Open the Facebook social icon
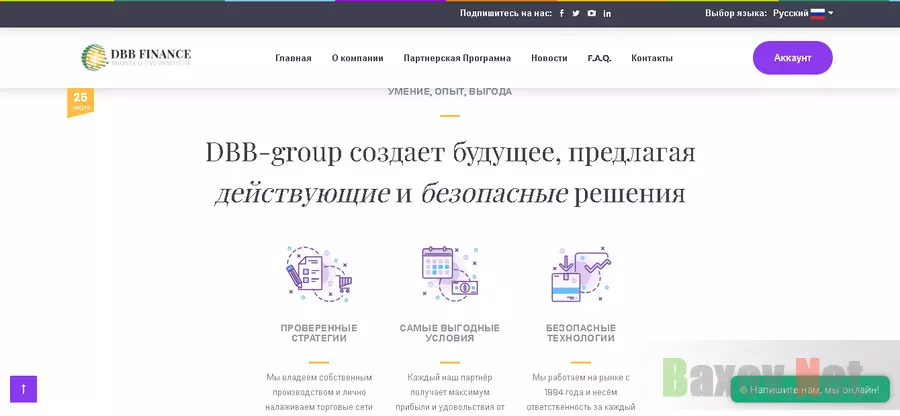900x416 pixels. point(561,13)
